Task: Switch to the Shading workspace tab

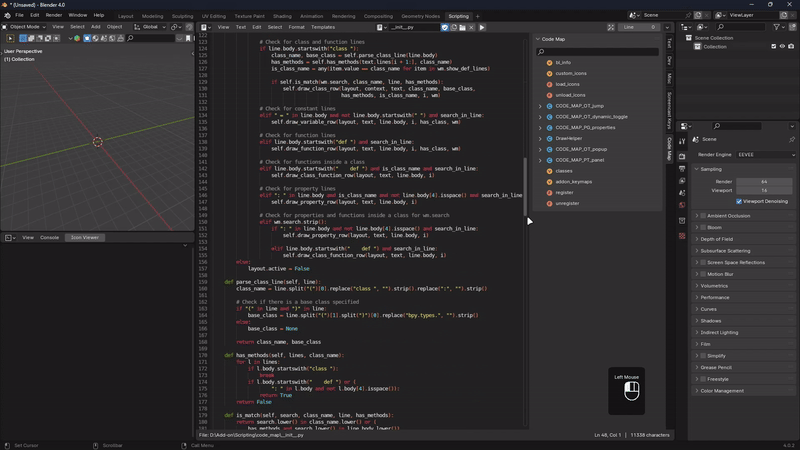Action: 282,16
